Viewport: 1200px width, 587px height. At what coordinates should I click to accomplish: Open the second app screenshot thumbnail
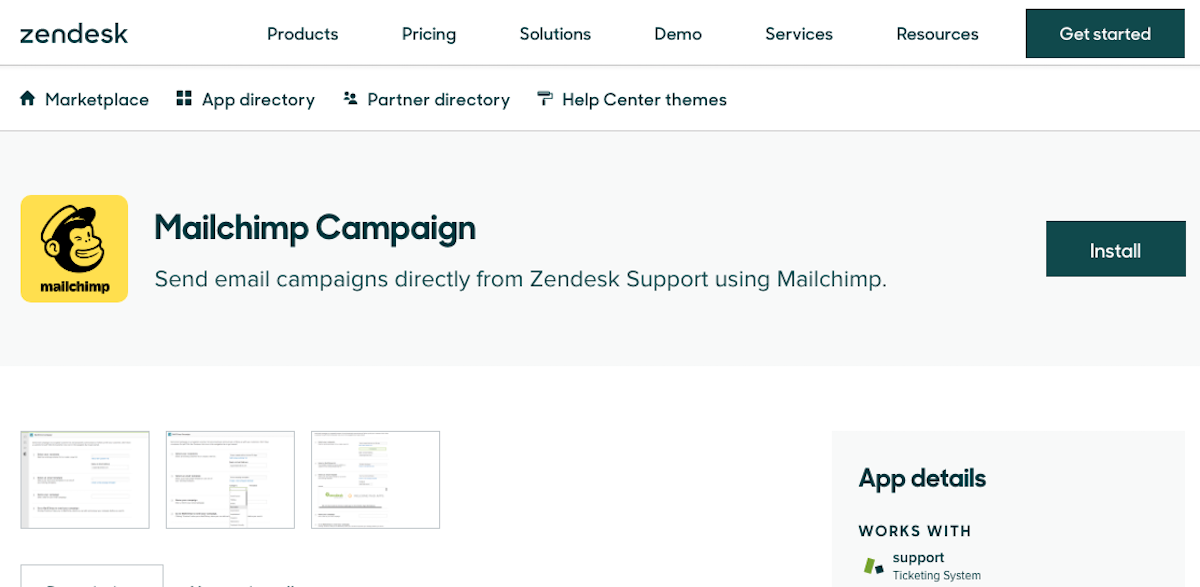pyautogui.click(x=230, y=480)
